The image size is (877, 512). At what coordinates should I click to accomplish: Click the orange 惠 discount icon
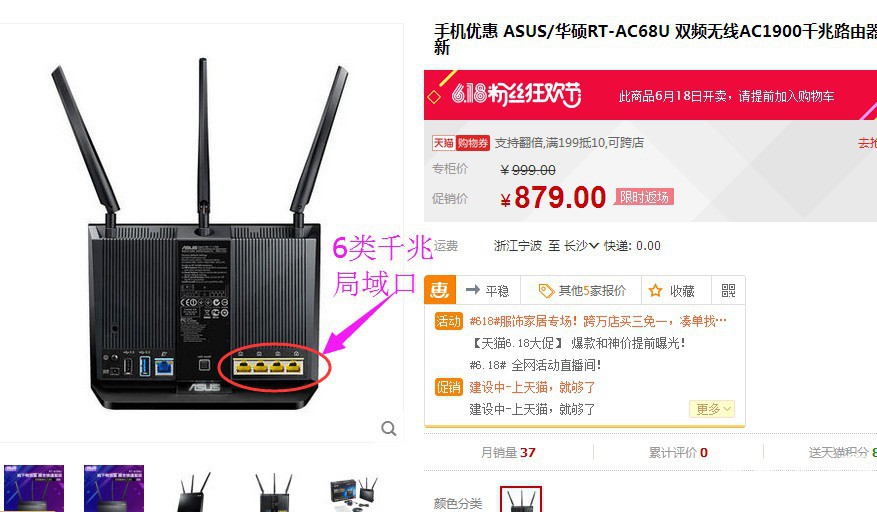click(x=440, y=290)
